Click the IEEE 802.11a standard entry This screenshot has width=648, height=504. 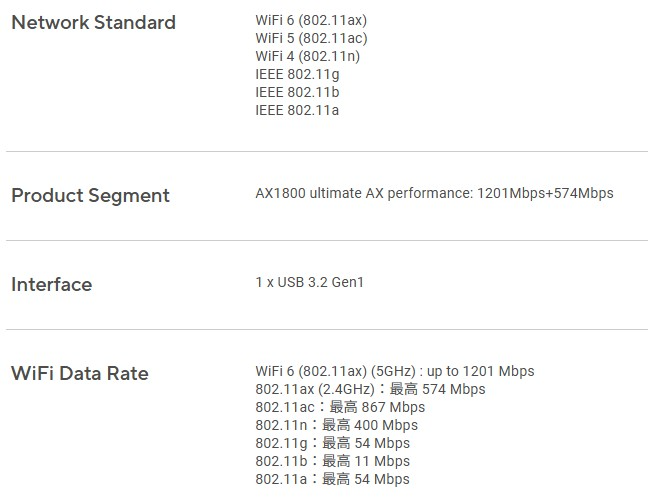coord(297,110)
